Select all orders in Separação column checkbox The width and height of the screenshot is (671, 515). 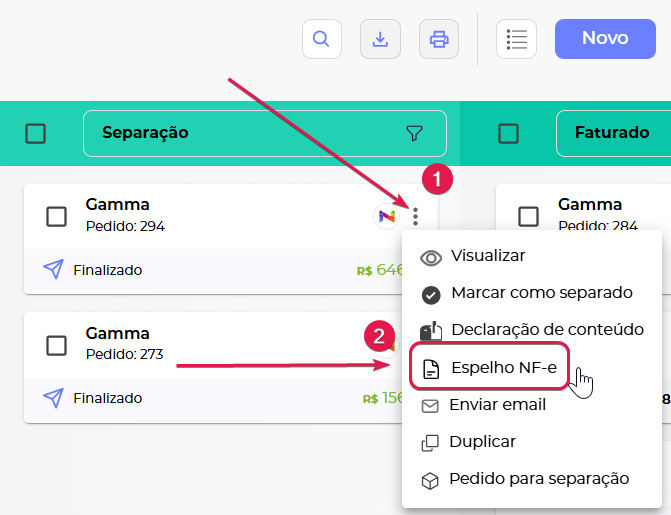click(36, 133)
